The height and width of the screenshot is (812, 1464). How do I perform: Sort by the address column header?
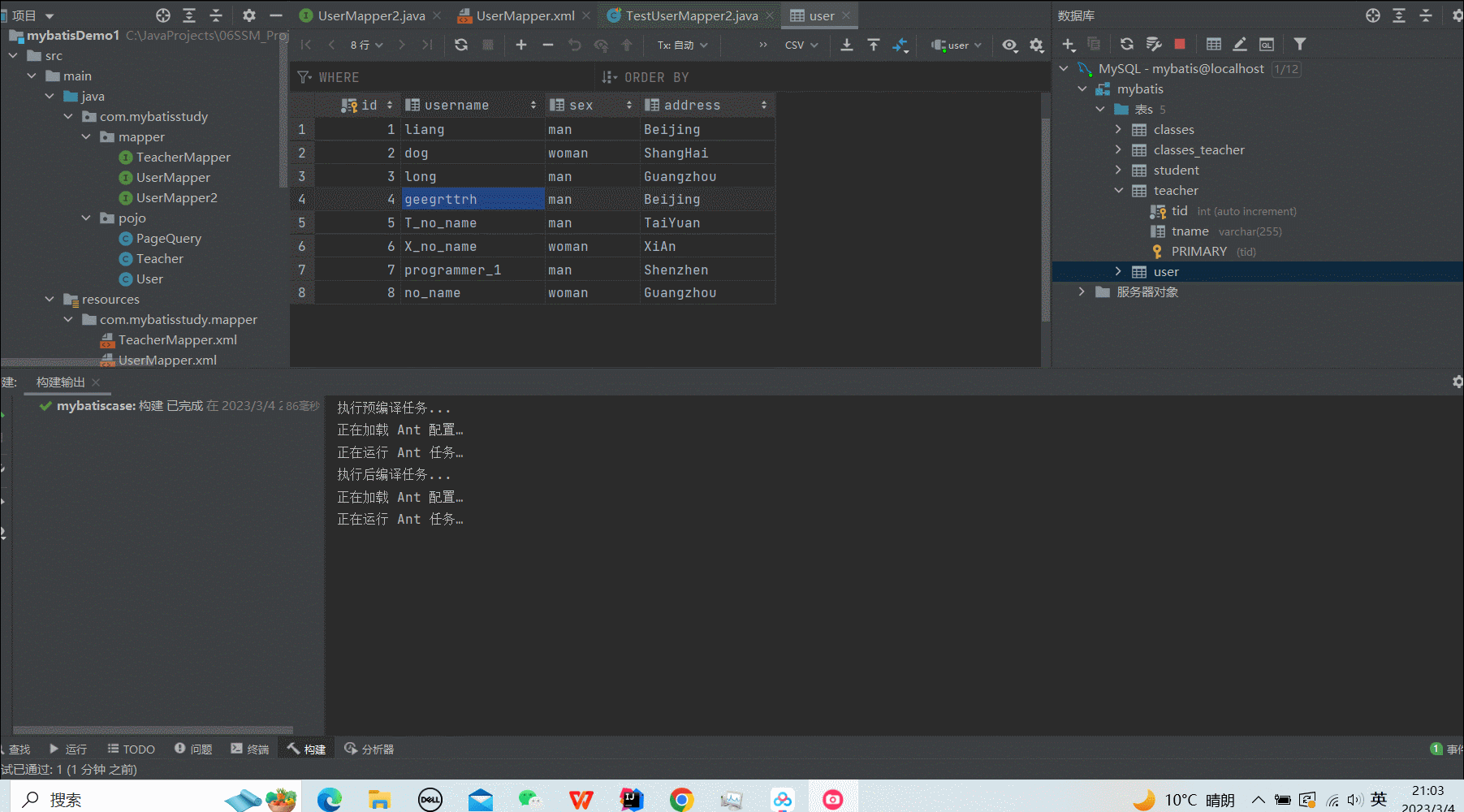coord(706,105)
